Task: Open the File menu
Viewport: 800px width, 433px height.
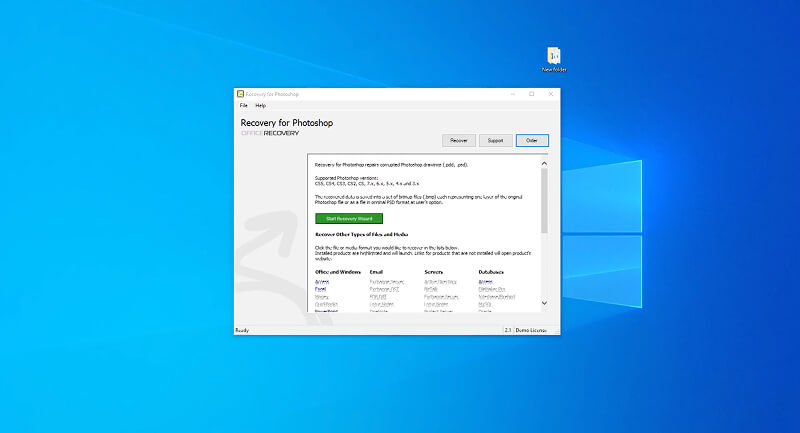Action: click(243, 105)
